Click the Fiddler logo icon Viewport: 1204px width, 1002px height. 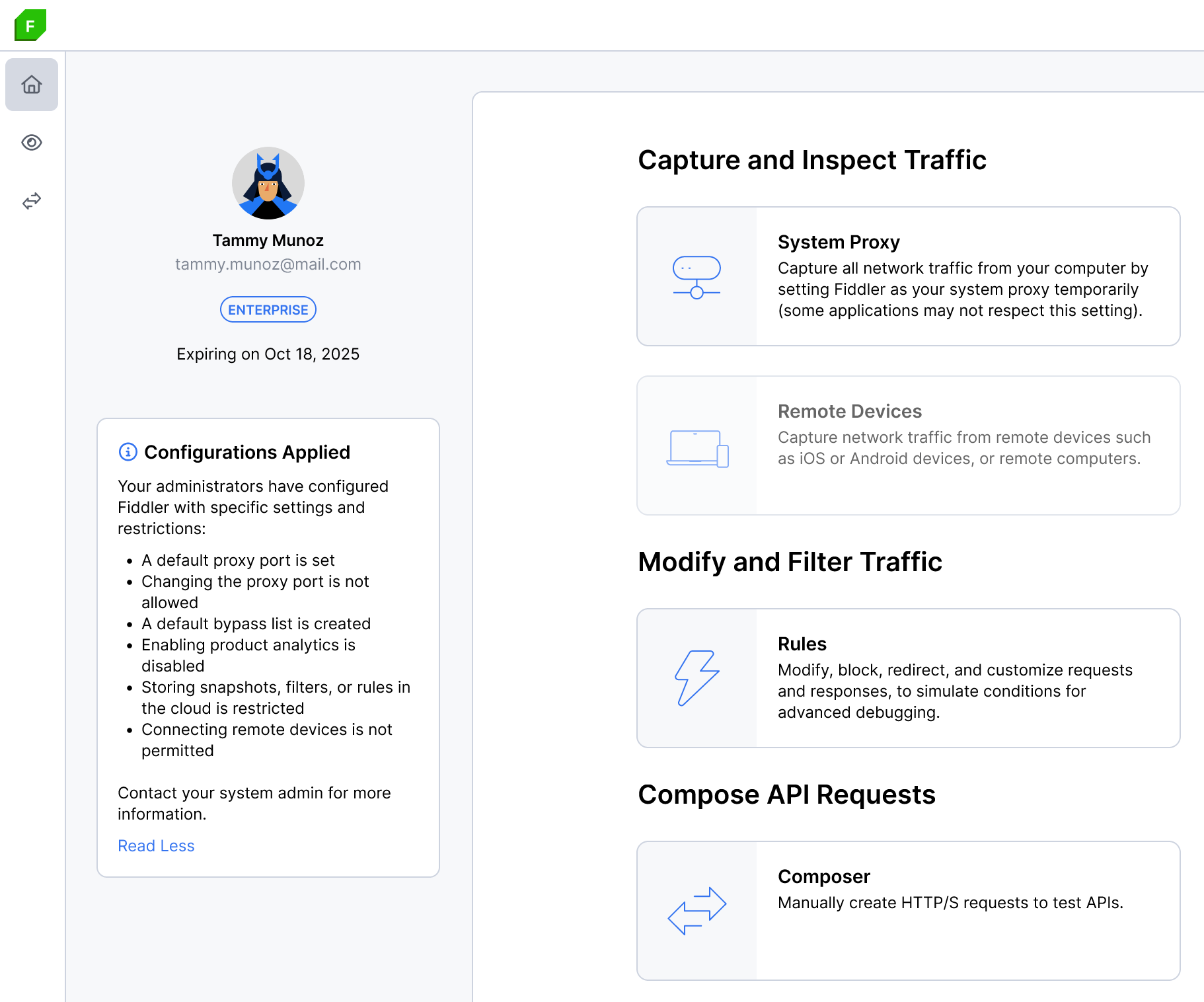pyautogui.click(x=30, y=25)
